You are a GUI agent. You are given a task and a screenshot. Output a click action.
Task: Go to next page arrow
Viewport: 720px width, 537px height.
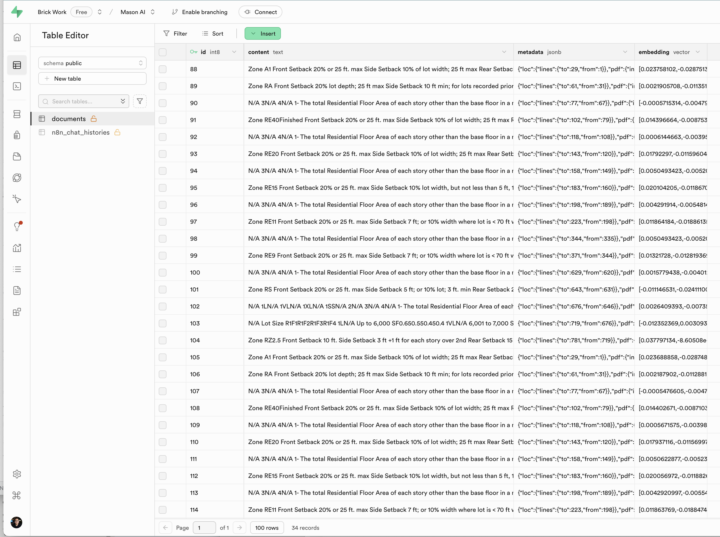click(239, 527)
